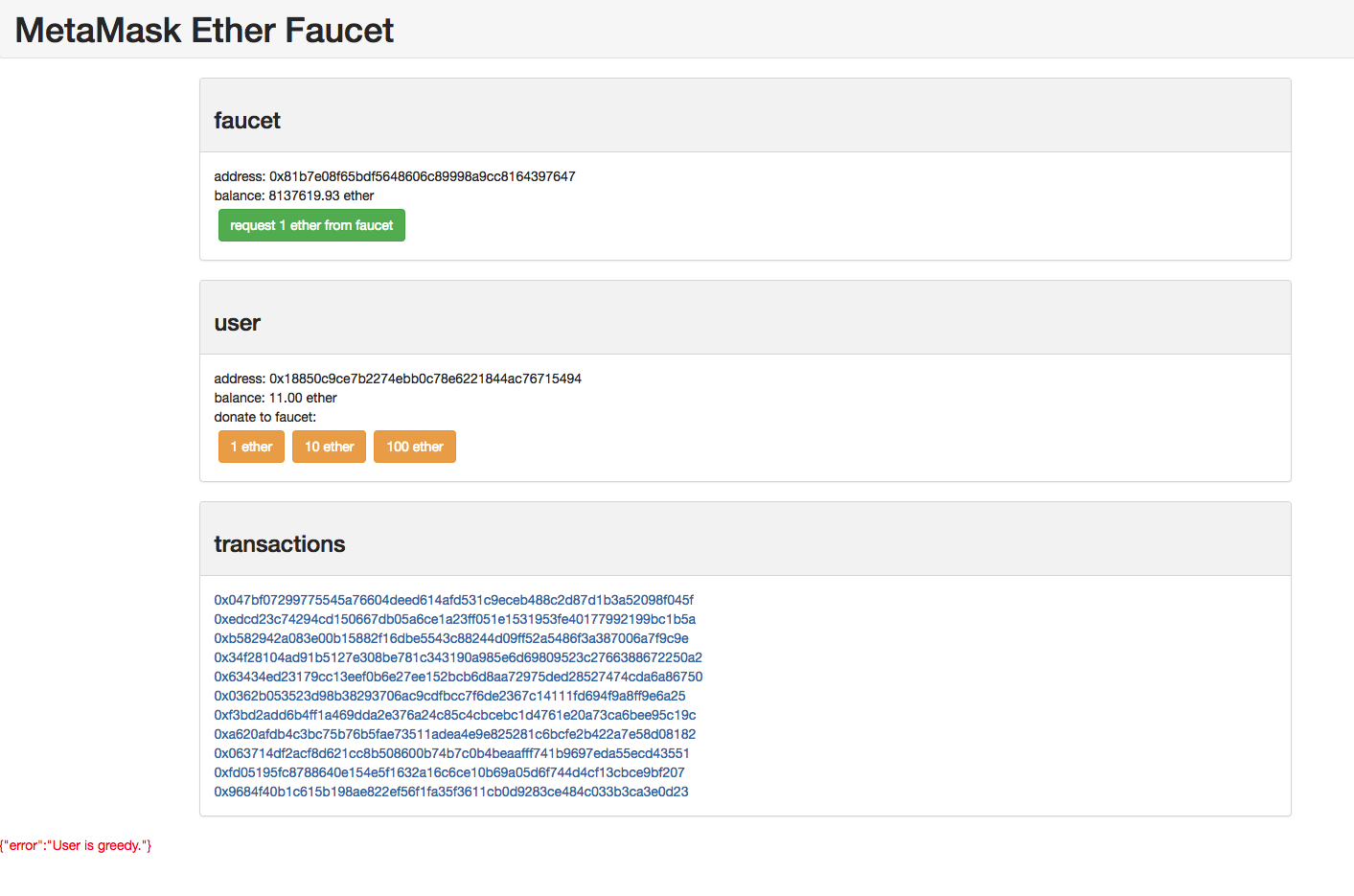
Task: Open transaction 0xa620afdb4c3bc75b76b5 link
Action: tap(455, 734)
